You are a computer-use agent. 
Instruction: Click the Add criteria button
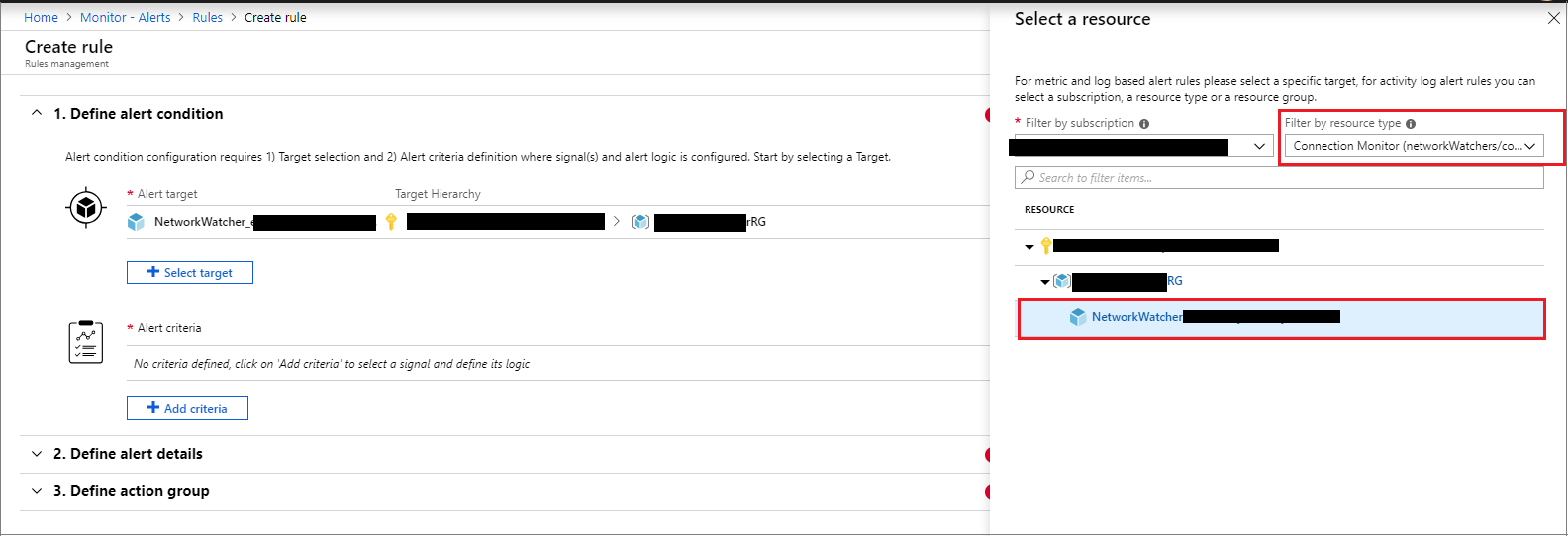click(x=187, y=408)
